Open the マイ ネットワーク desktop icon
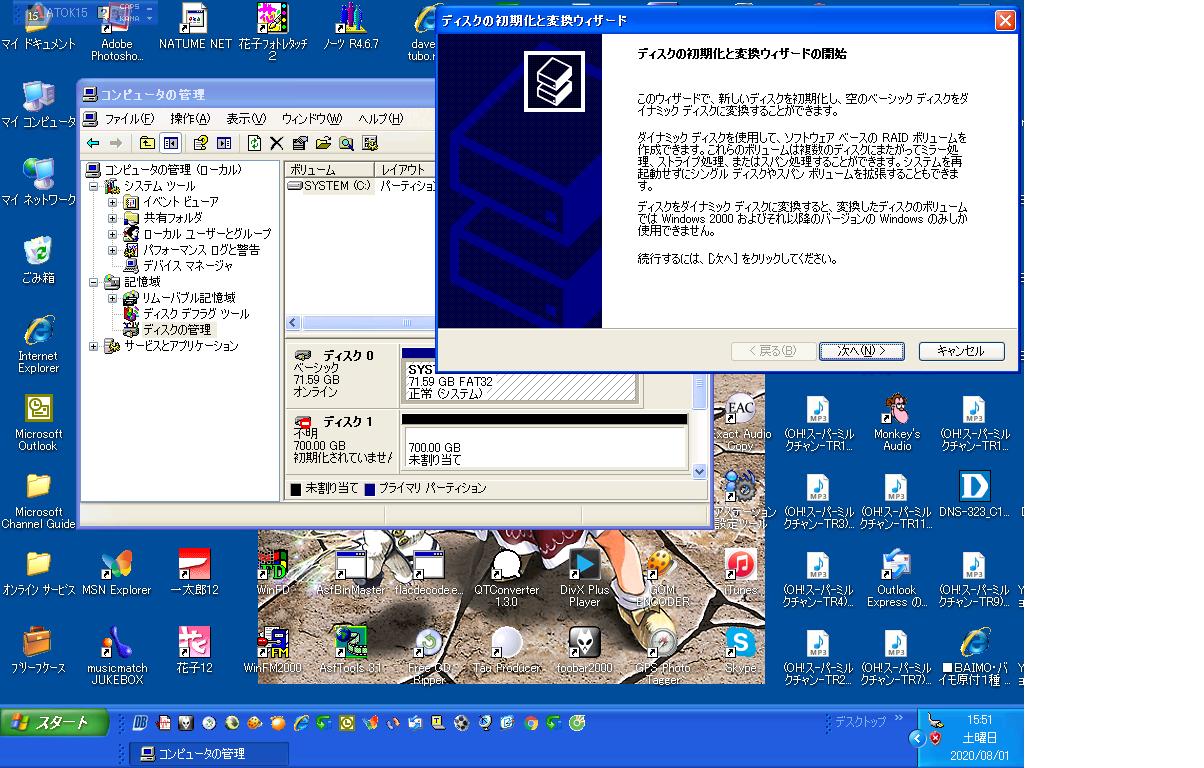Viewport: 1204px width, 768px height. pos(38,182)
